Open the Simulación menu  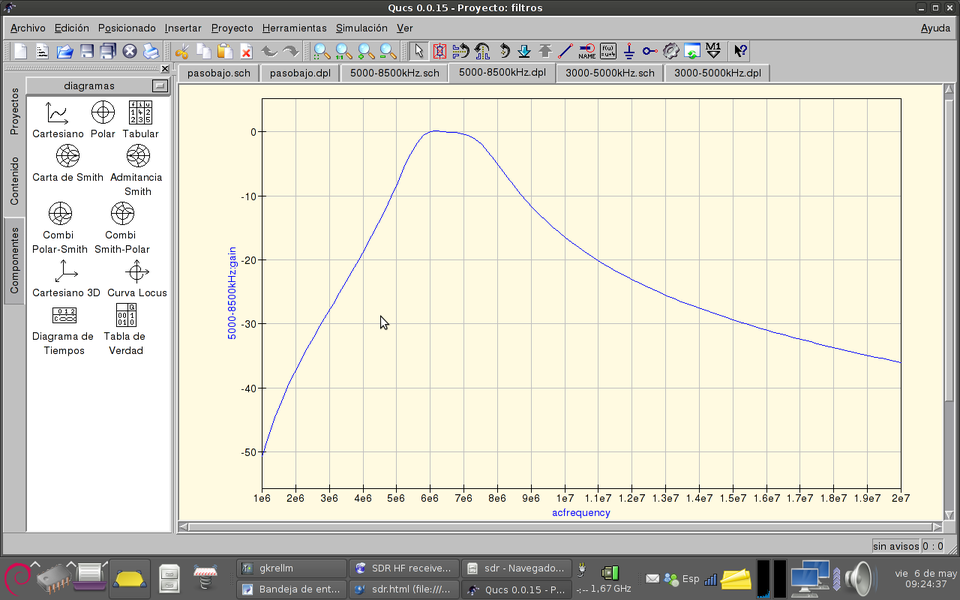click(361, 28)
